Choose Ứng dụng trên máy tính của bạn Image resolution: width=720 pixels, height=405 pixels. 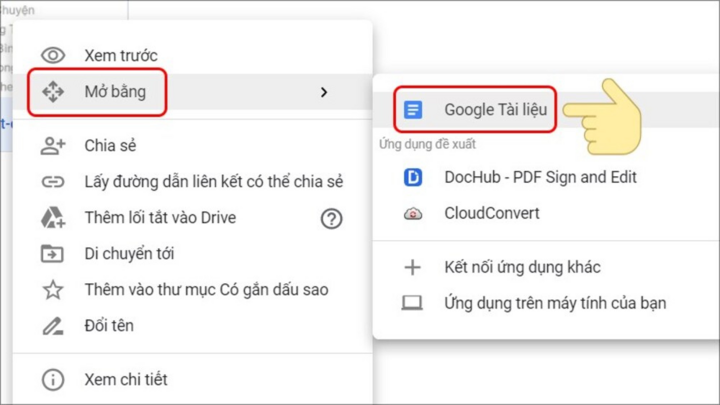[546, 303]
